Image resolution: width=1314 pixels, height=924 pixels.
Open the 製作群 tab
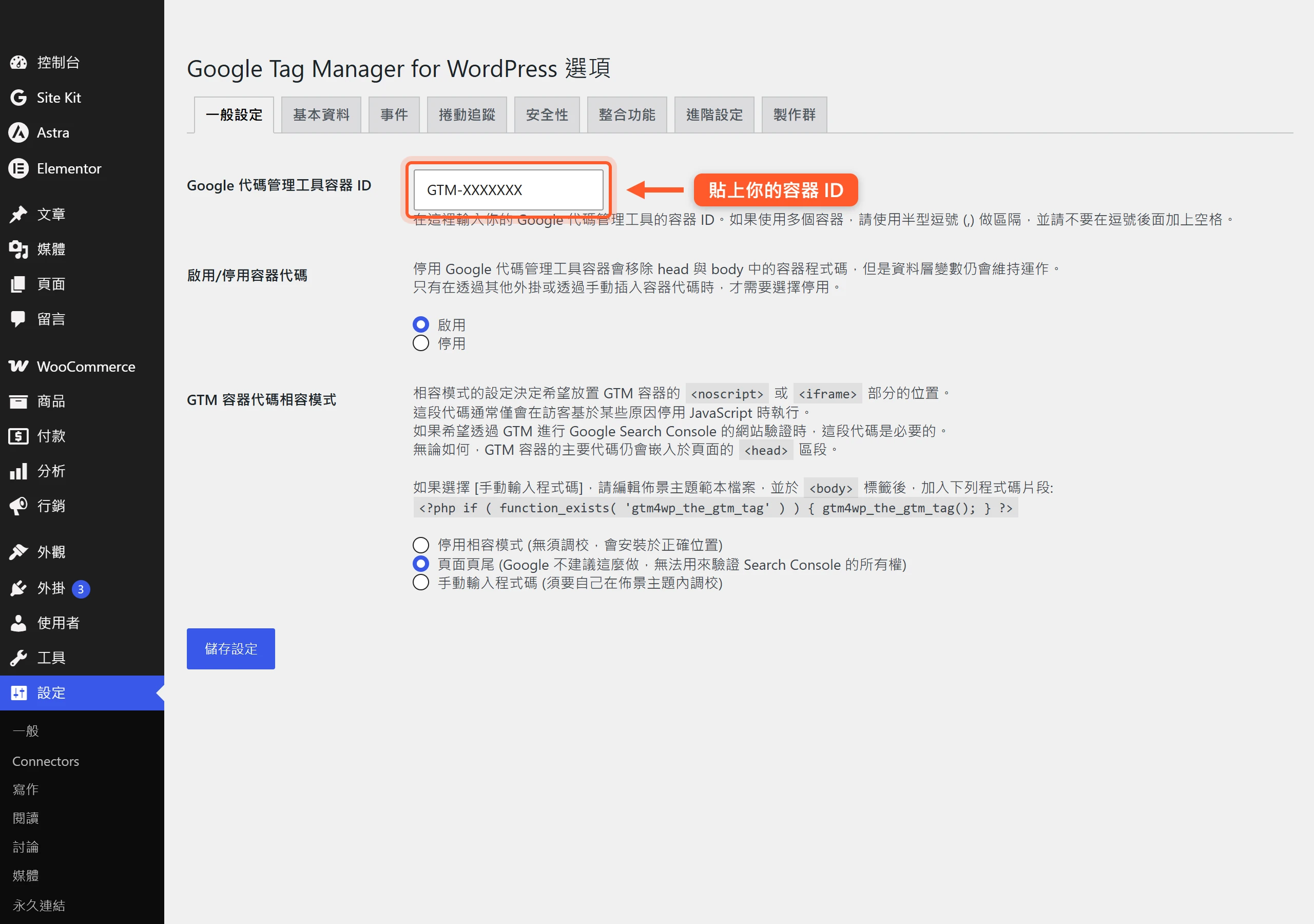pos(794,114)
